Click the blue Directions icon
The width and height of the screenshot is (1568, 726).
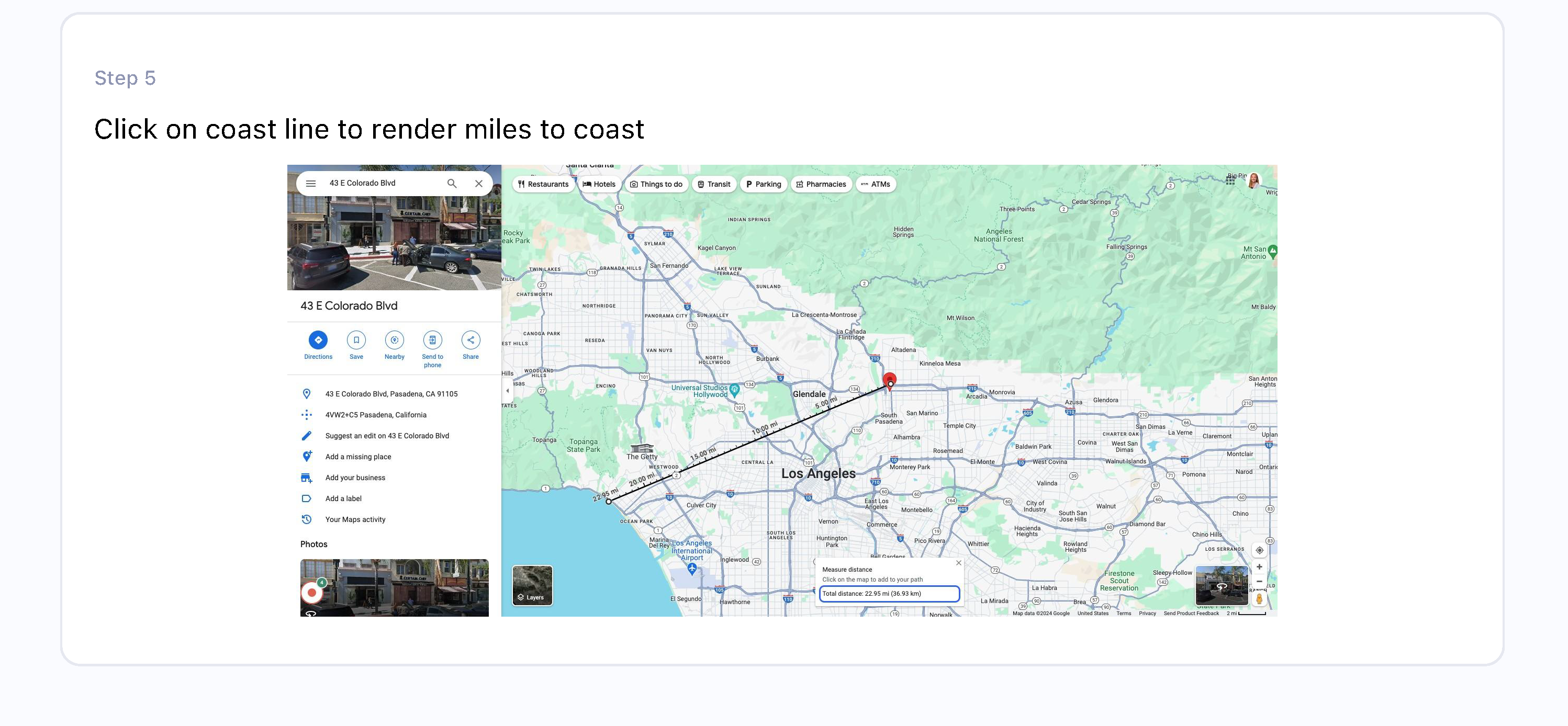(318, 340)
